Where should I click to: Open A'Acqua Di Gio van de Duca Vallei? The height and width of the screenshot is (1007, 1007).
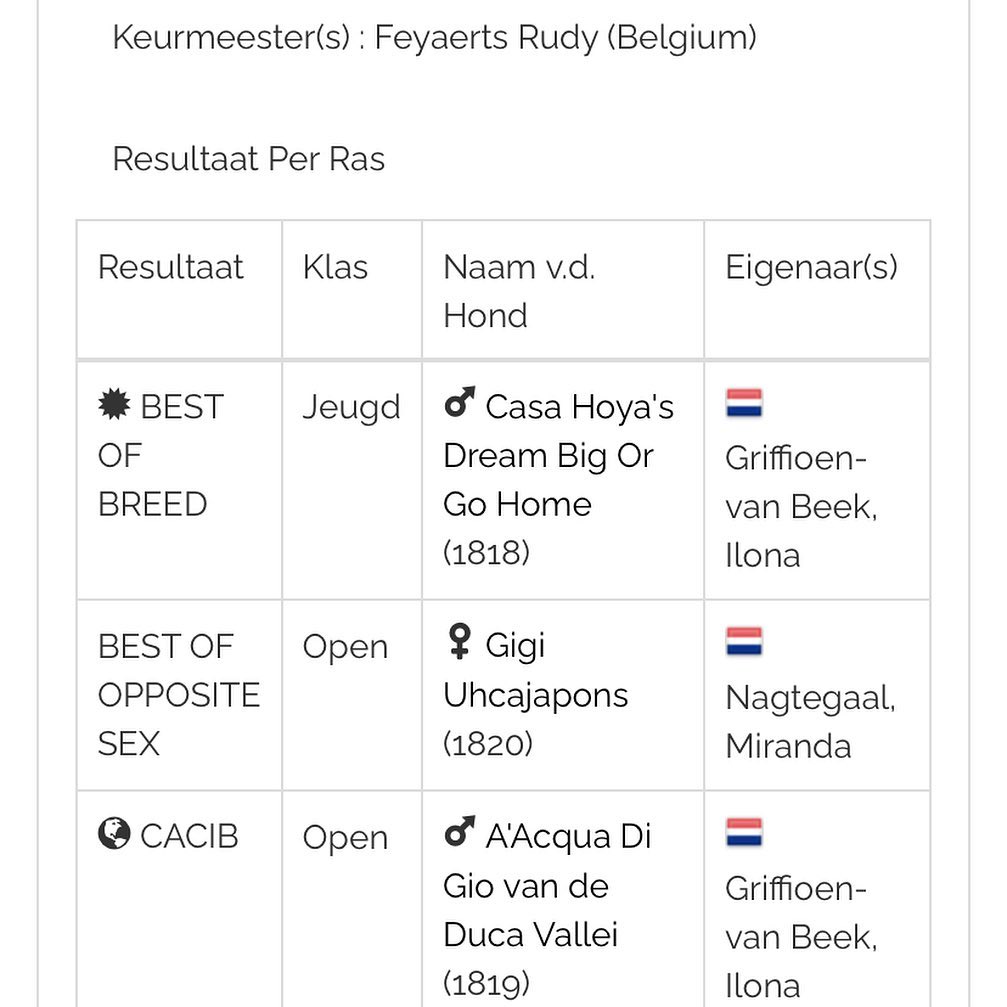547,909
